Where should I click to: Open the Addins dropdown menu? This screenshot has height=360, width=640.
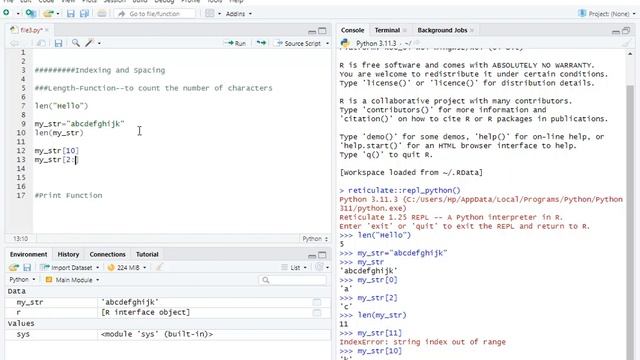pyautogui.click(x=239, y=13)
